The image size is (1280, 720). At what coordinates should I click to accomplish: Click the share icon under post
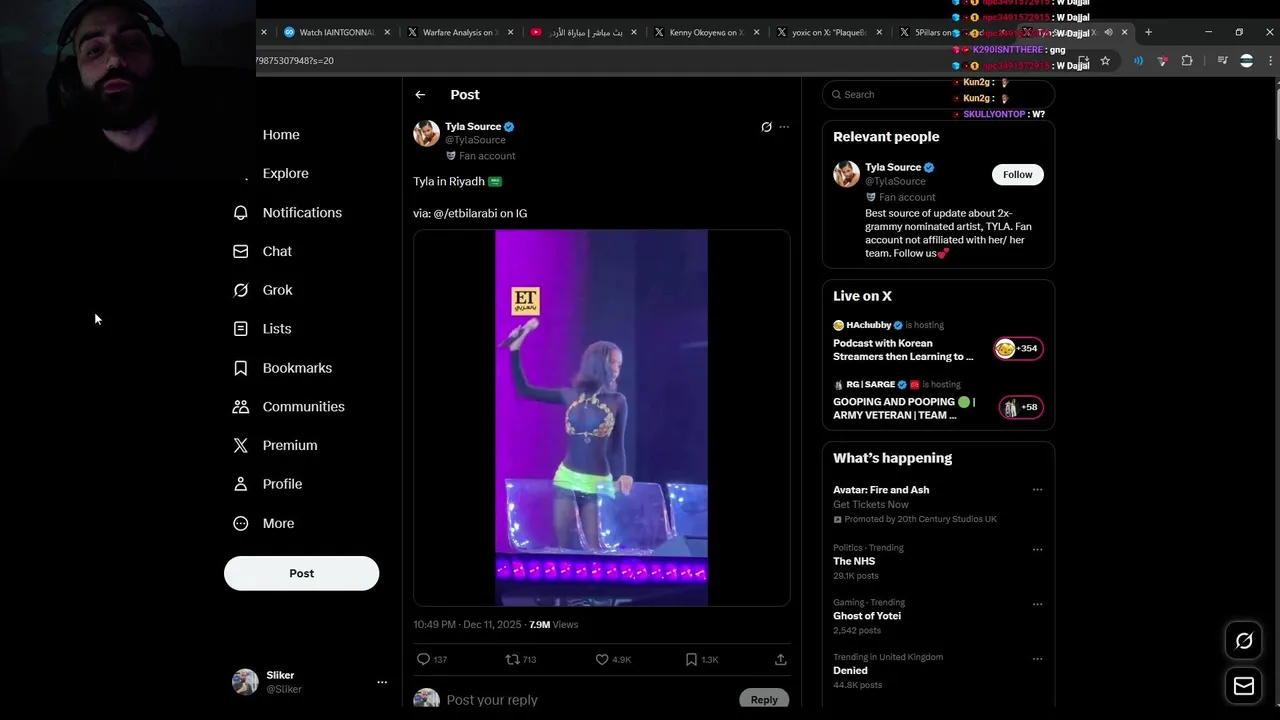pyautogui.click(x=780, y=660)
